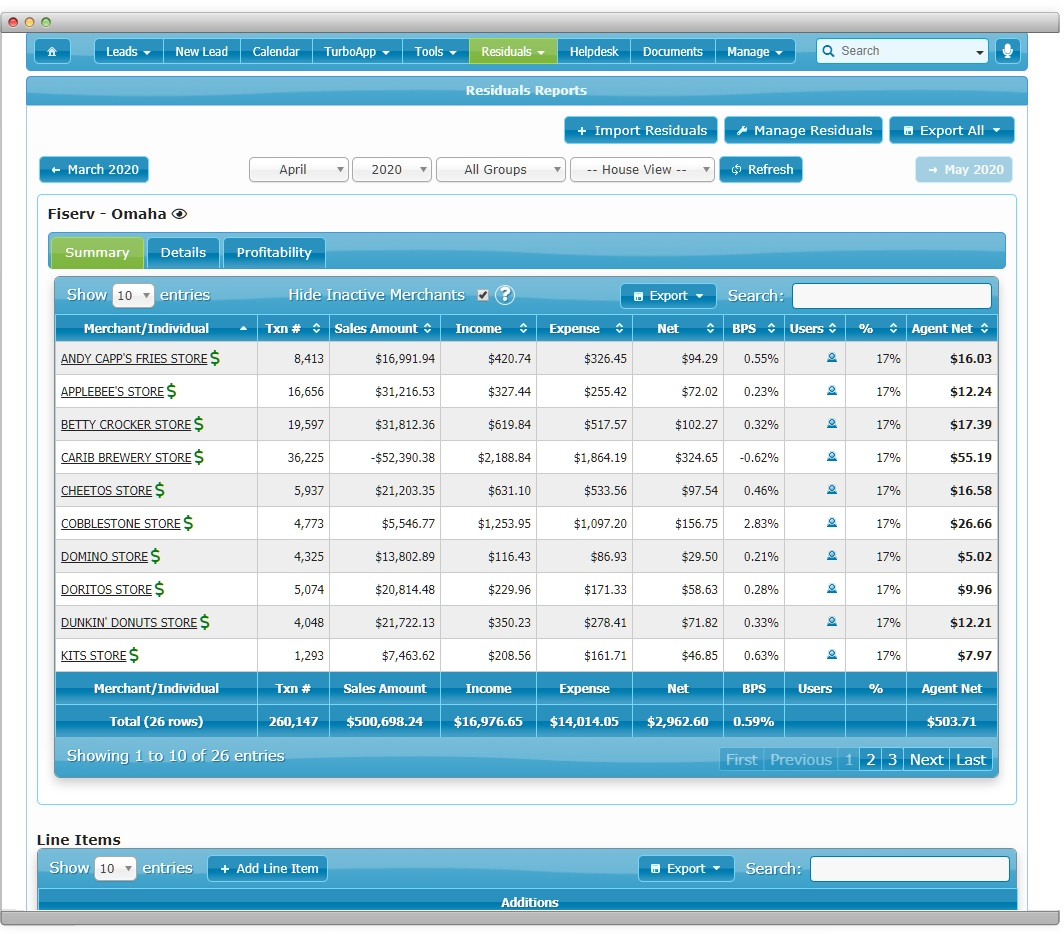Open the help question mark icon
The width and height of the screenshot is (1064, 934).
click(x=506, y=295)
